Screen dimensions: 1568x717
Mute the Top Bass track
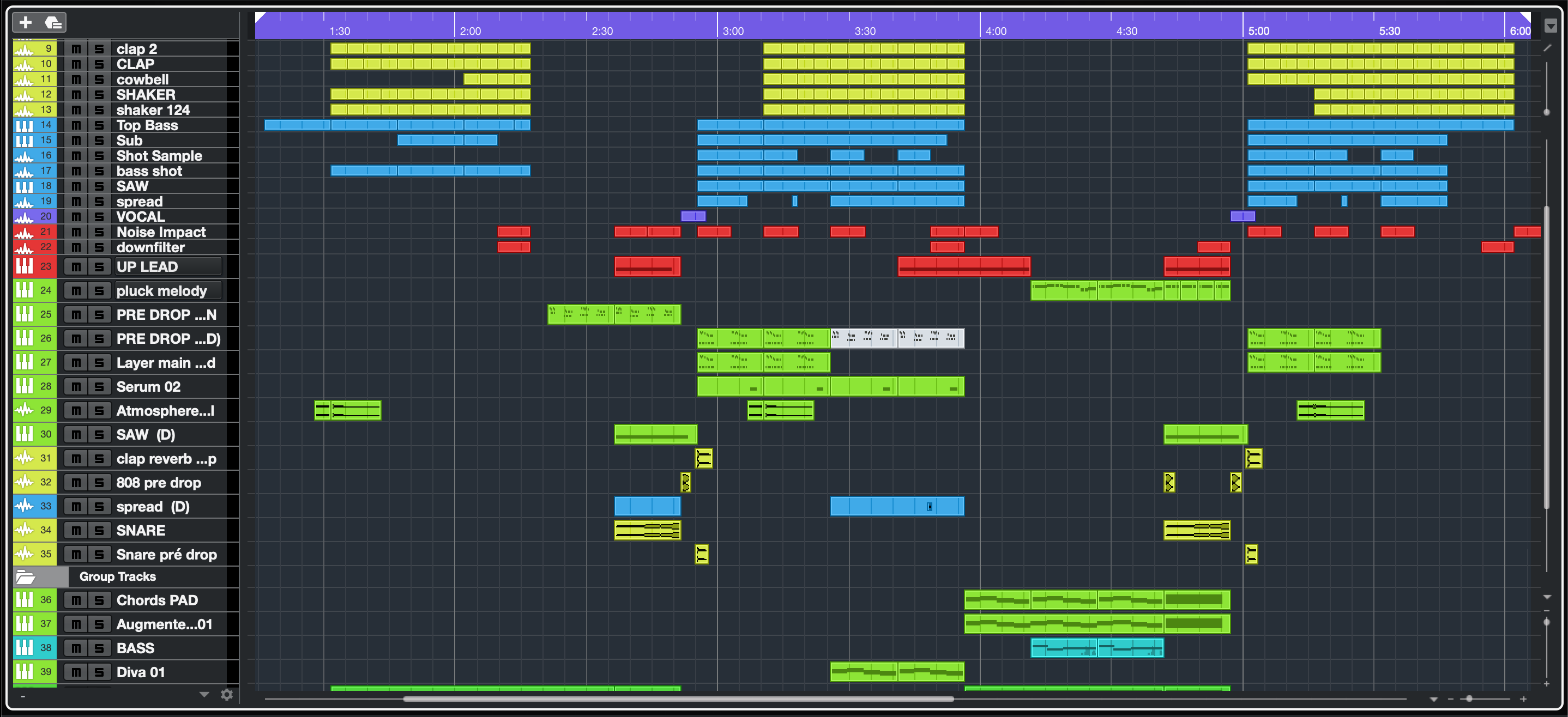click(x=76, y=125)
